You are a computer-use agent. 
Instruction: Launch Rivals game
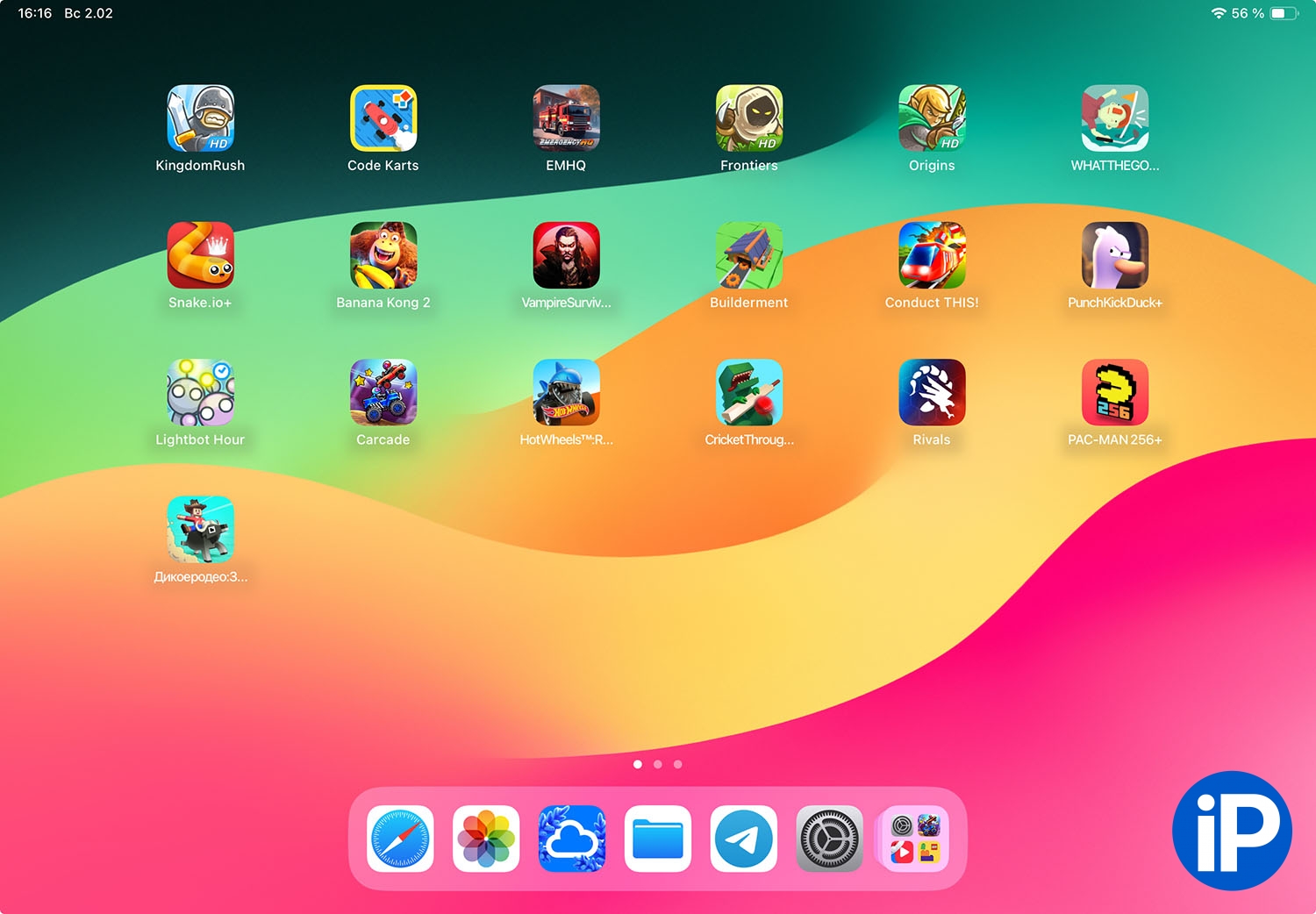[x=932, y=392]
